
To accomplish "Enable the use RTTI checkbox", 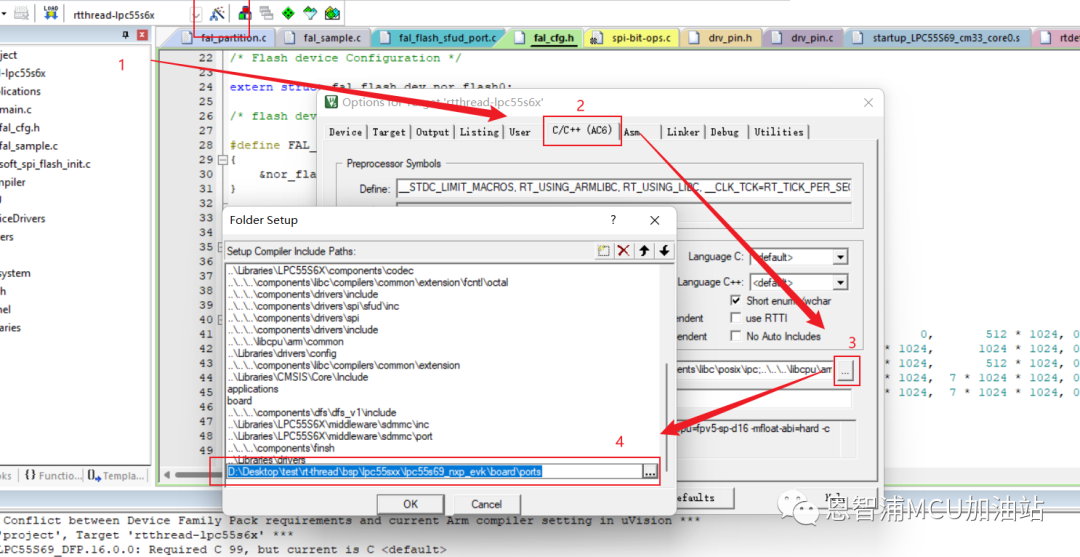I will tap(736, 318).
